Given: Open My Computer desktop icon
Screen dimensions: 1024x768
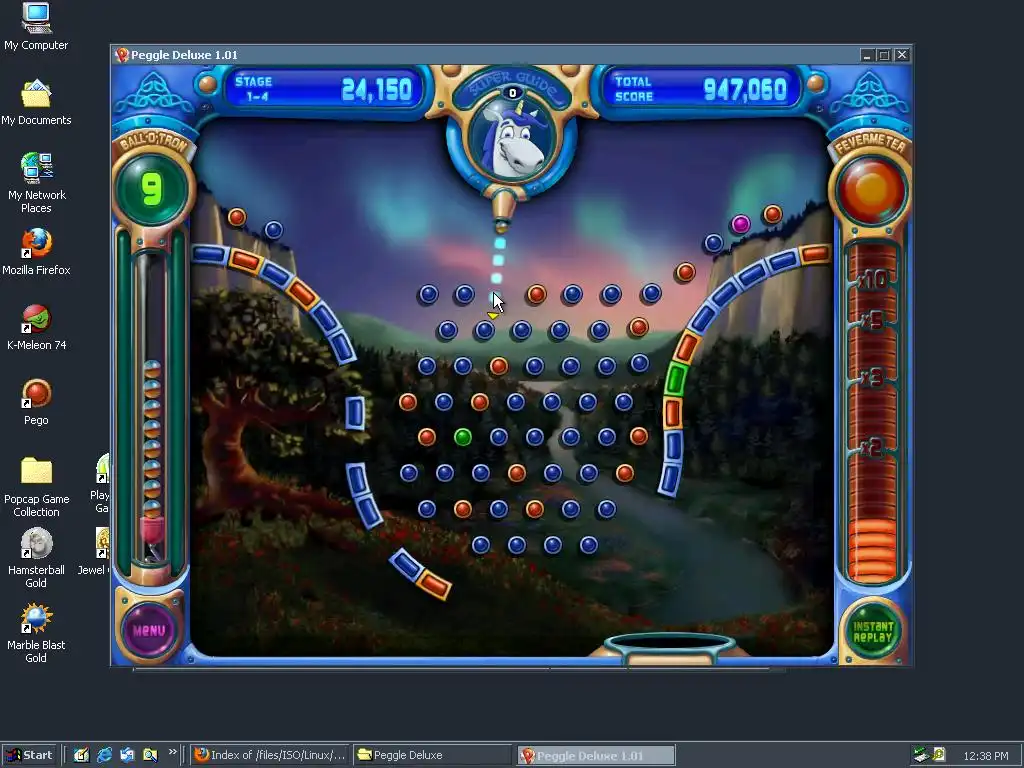Looking at the screenshot, I should point(36,27).
